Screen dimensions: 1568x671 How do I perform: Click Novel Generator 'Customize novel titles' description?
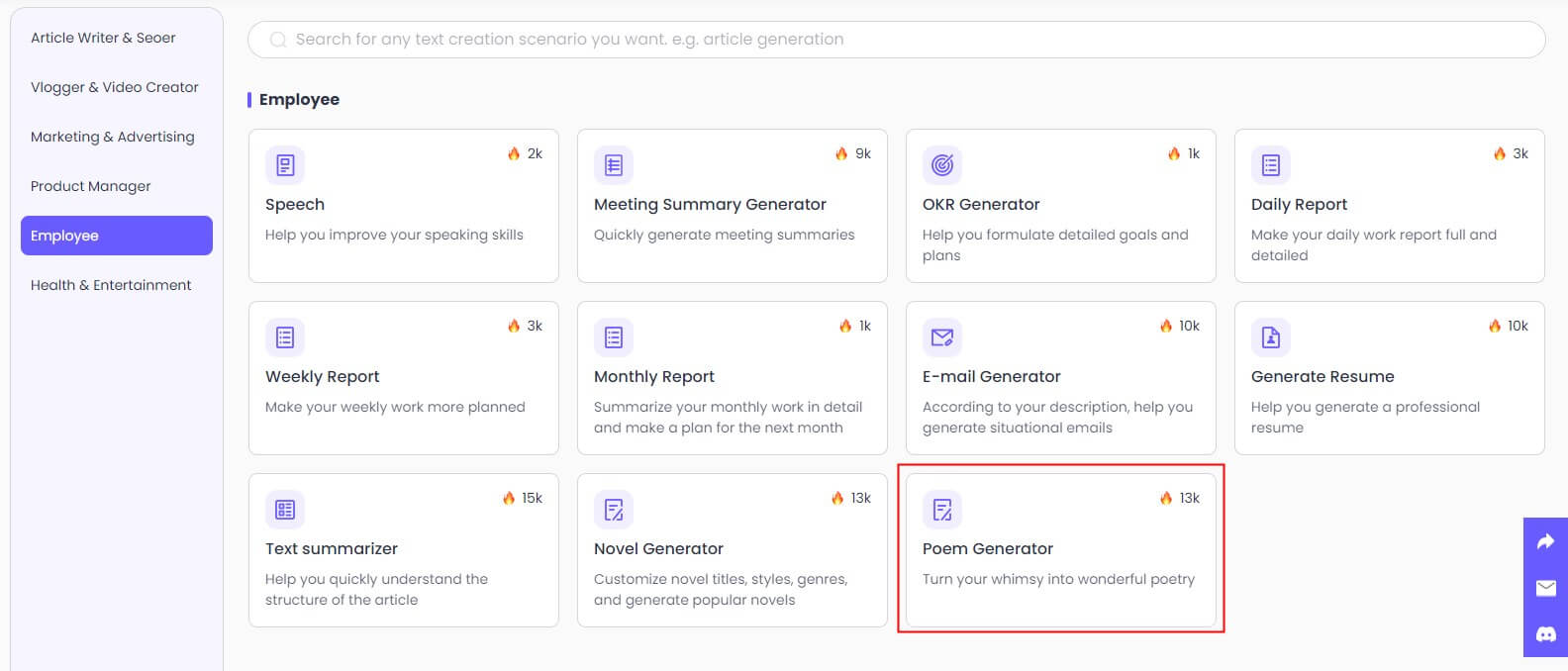(x=721, y=589)
